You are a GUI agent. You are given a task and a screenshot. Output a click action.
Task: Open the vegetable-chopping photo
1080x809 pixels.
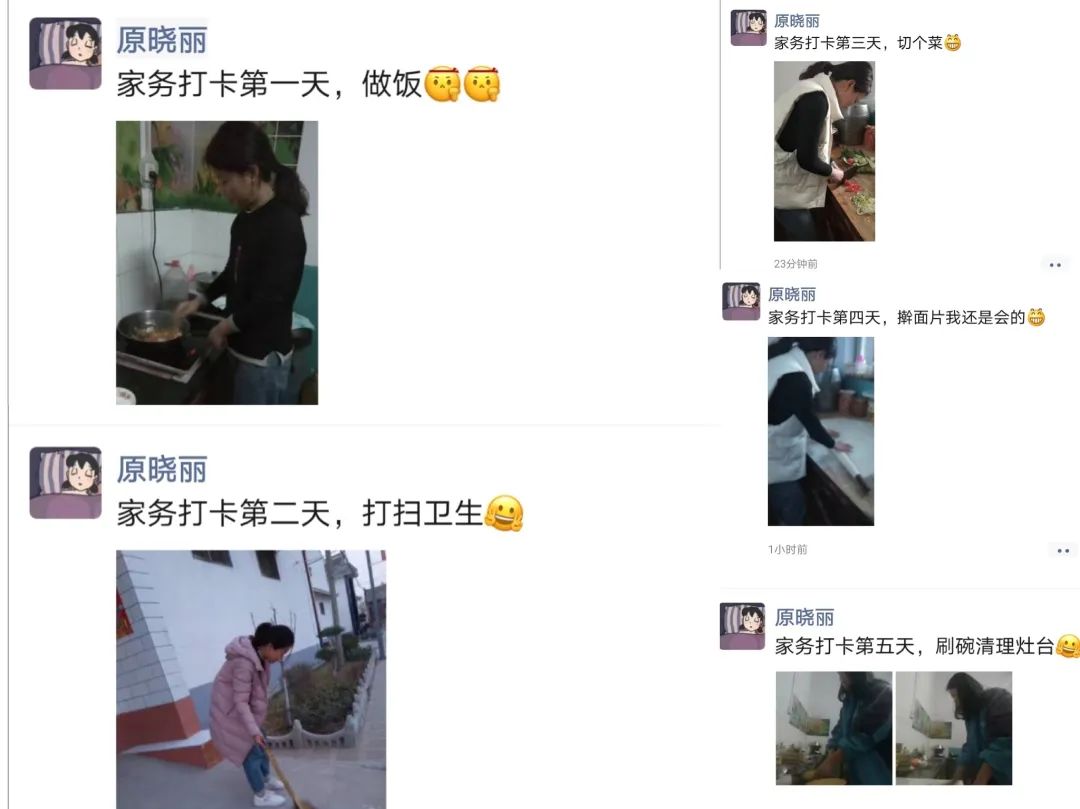click(x=824, y=151)
